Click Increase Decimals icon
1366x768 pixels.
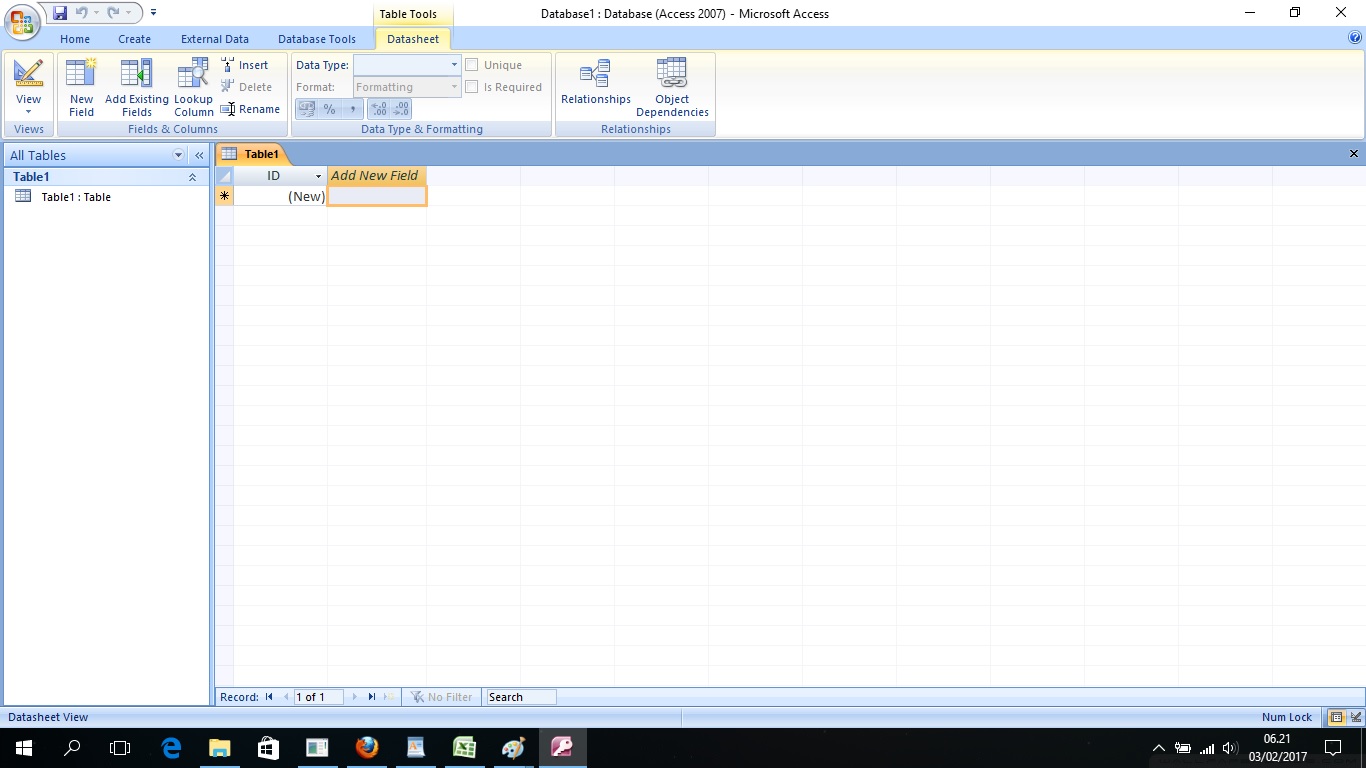pos(379,109)
